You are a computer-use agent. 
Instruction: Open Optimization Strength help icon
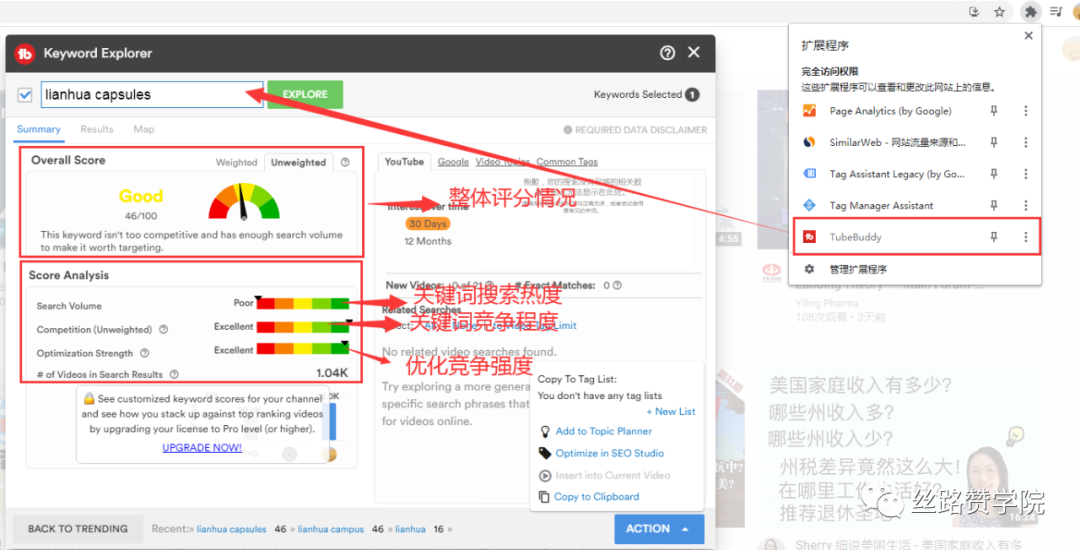tap(145, 353)
